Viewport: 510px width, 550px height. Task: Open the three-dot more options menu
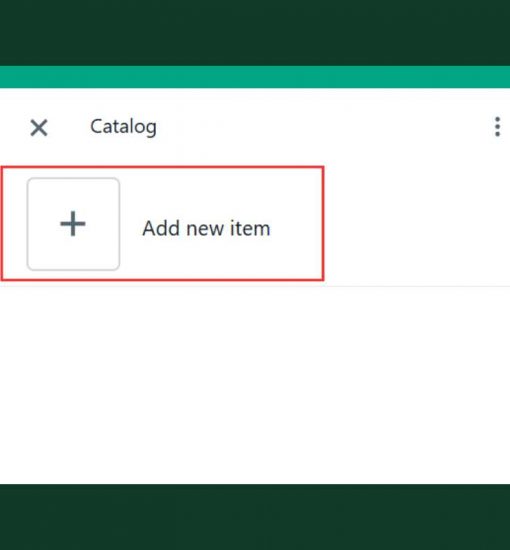pyautogui.click(x=497, y=127)
